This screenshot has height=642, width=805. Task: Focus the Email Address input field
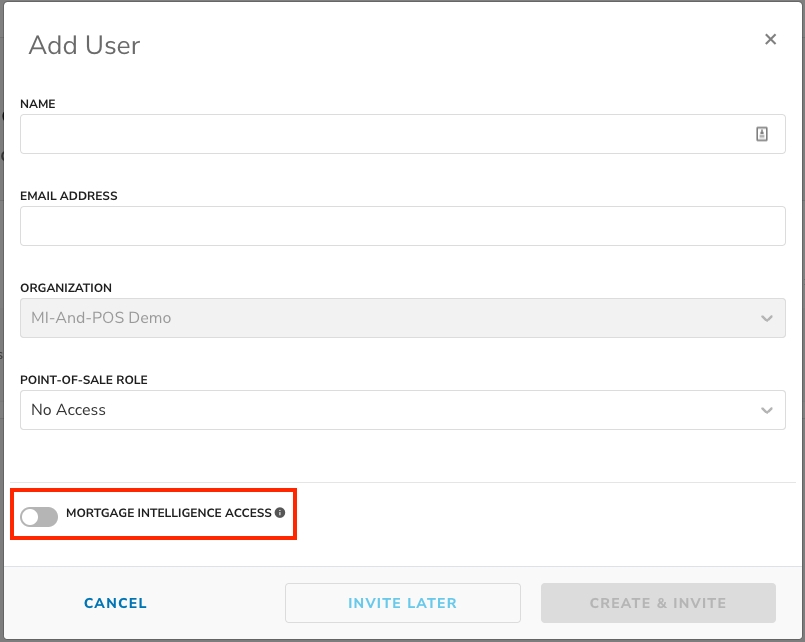[402, 226]
